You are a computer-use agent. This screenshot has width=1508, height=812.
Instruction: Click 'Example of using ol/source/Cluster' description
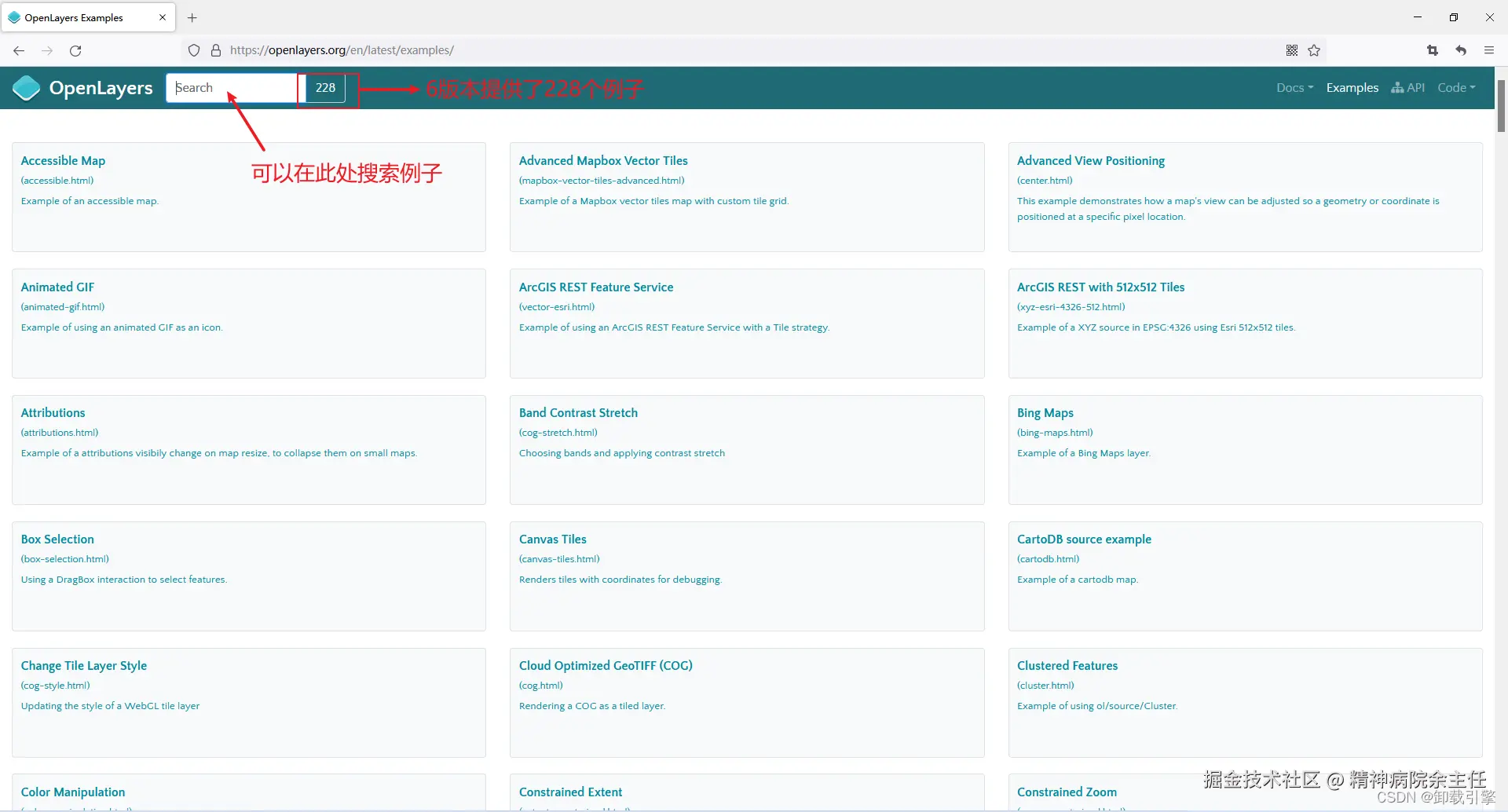click(x=1097, y=706)
